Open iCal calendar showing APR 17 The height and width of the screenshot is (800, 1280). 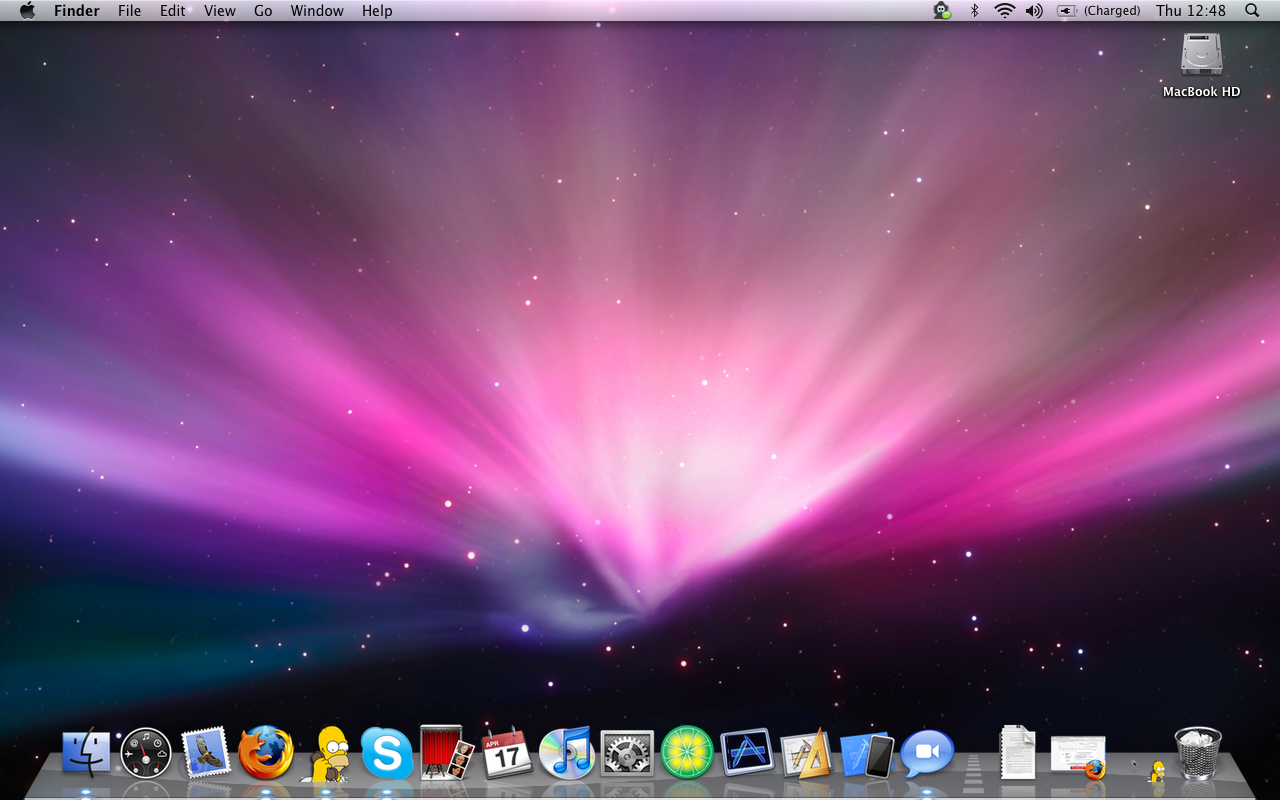[x=507, y=753]
